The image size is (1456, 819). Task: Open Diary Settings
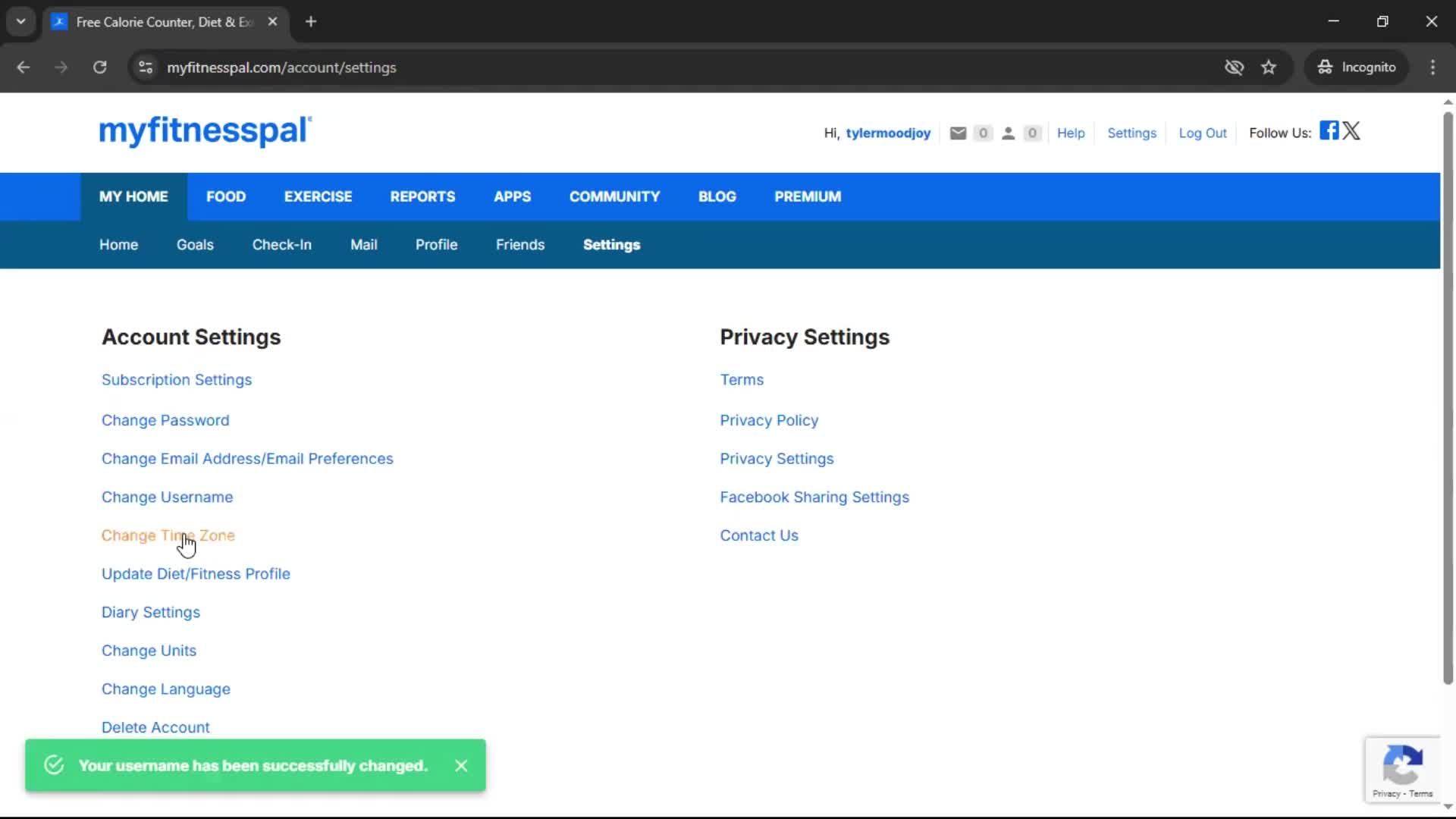pos(151,613)
